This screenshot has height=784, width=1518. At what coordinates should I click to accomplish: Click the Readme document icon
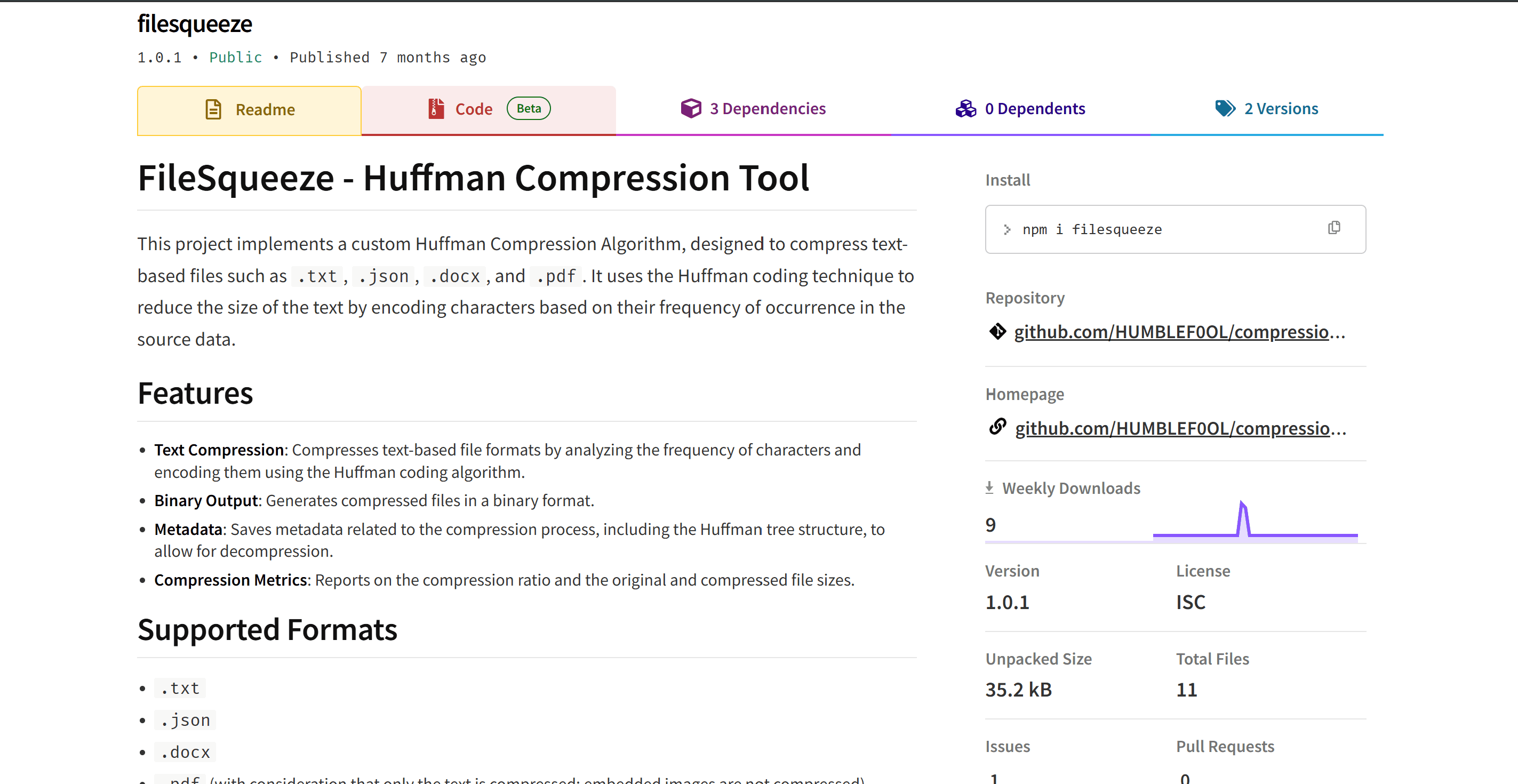213,109
